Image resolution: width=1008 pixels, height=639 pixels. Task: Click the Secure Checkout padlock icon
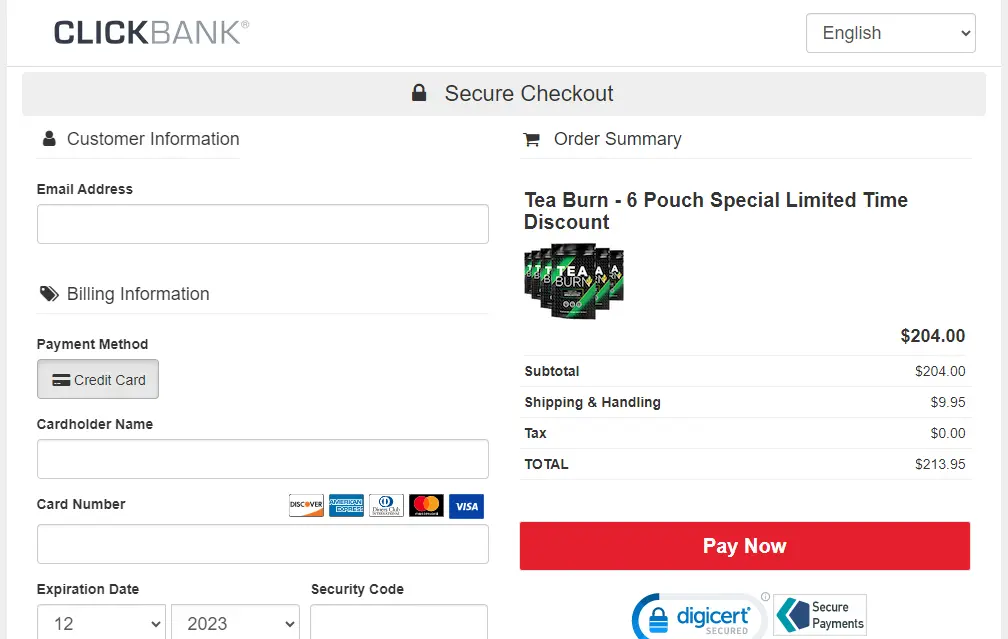point(419,93)
